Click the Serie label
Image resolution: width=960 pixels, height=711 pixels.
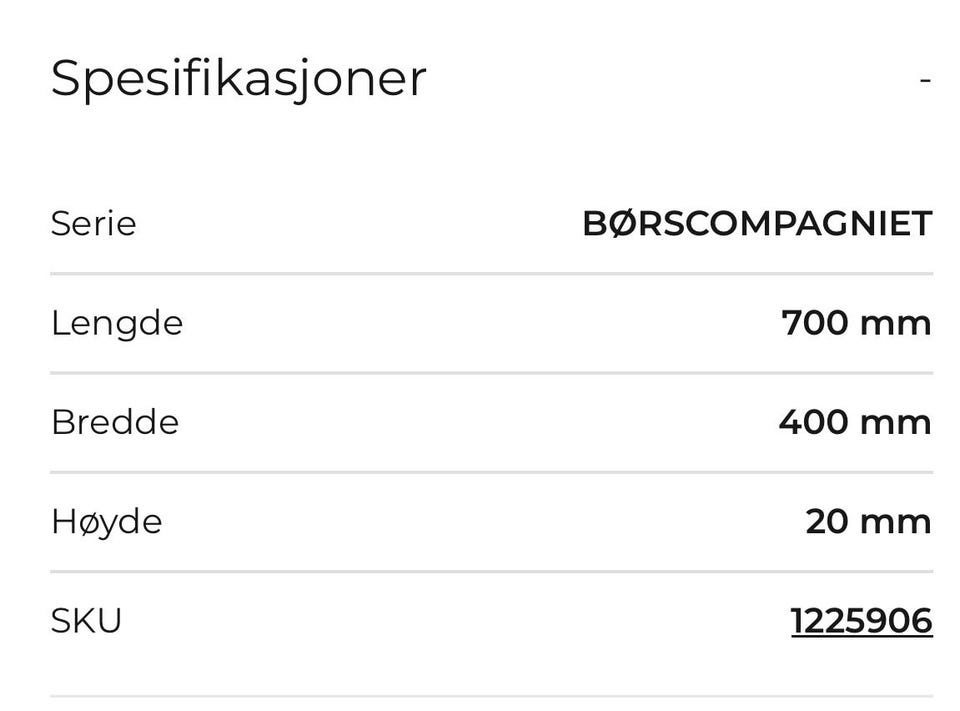pyautogui.click(x=94, y=224)
